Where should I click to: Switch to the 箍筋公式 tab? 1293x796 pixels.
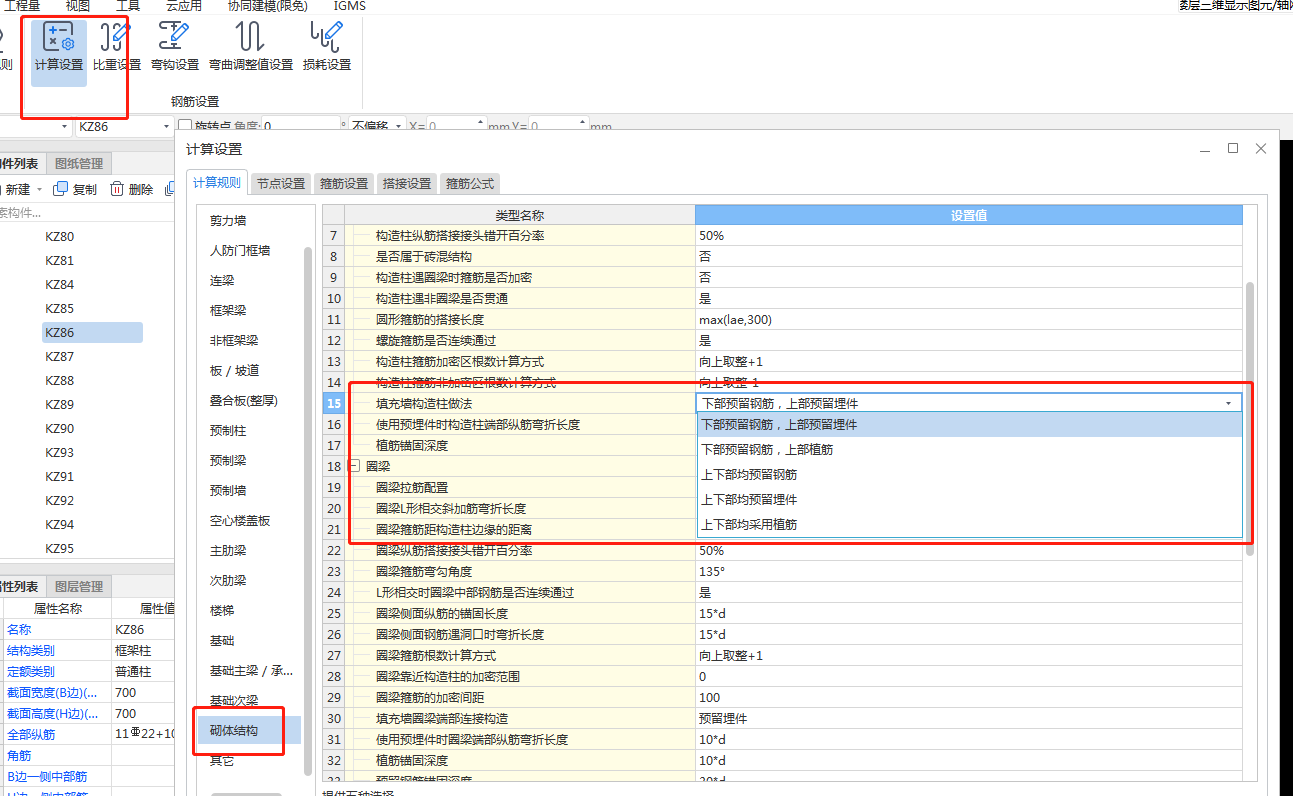(470, 184)
